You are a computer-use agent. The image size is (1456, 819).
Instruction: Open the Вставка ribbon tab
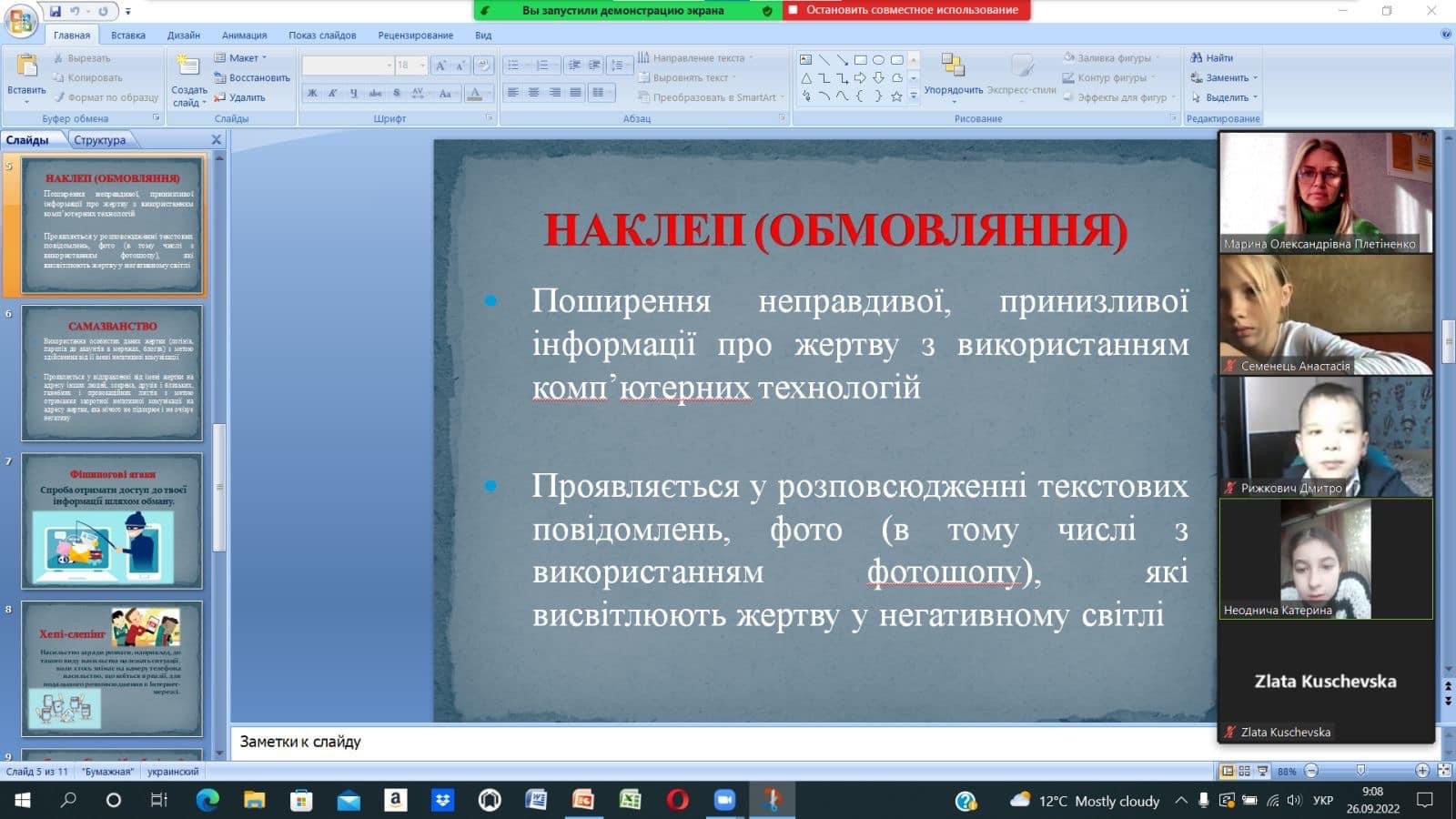[x=128, y=35]
